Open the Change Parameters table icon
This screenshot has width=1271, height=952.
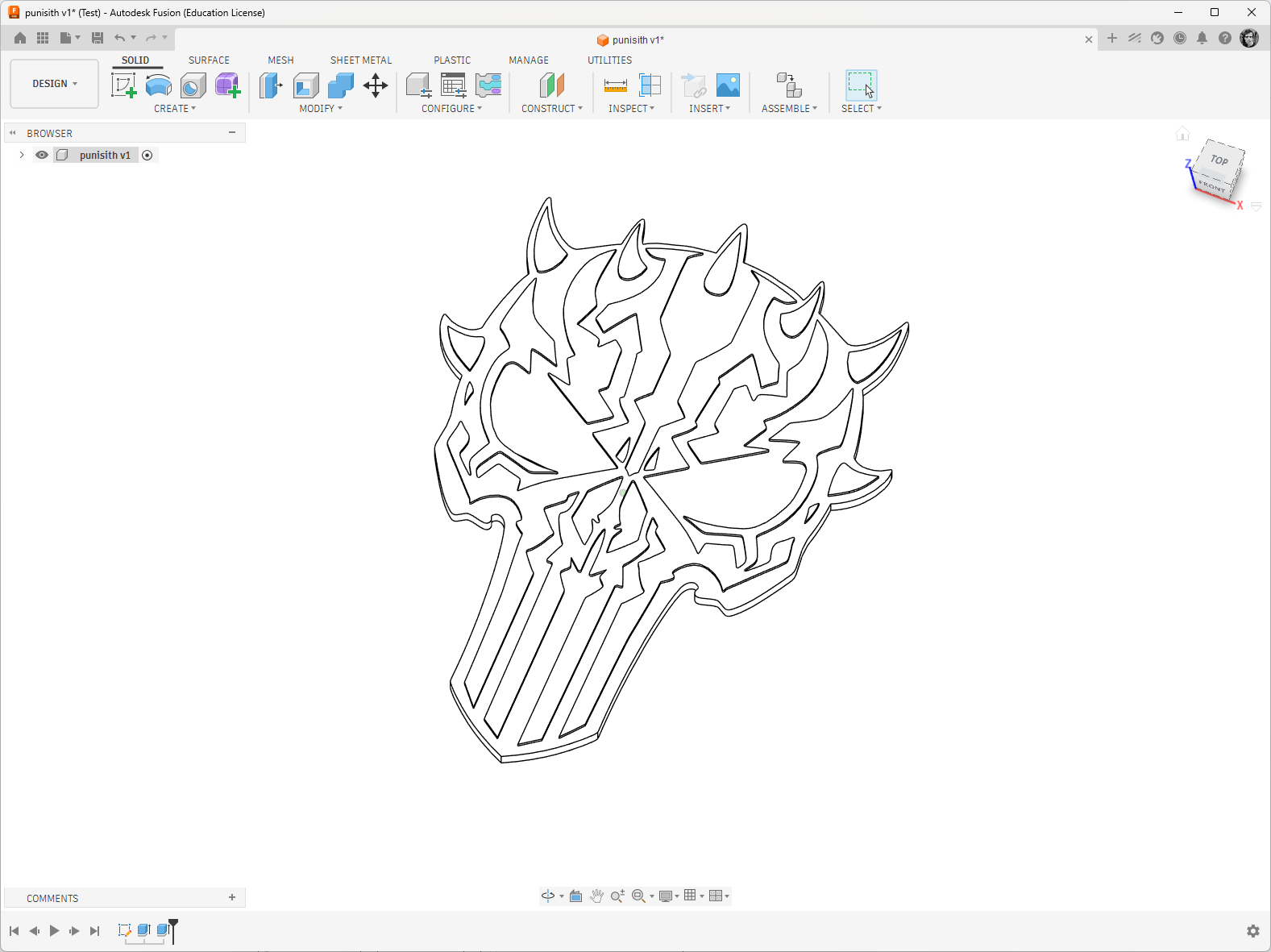click(x=454, y=85)
